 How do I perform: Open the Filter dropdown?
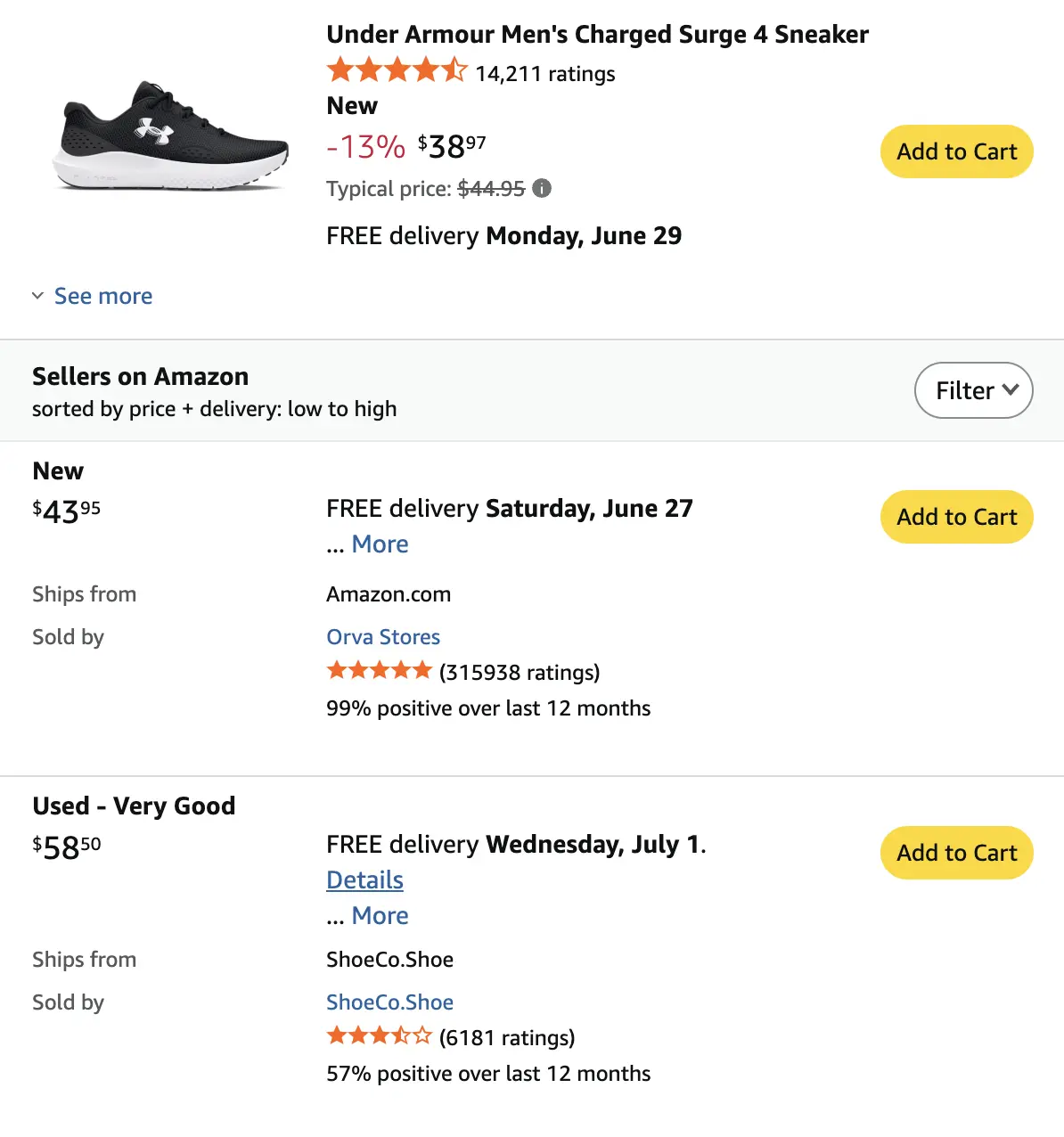[x=974, y=390]
